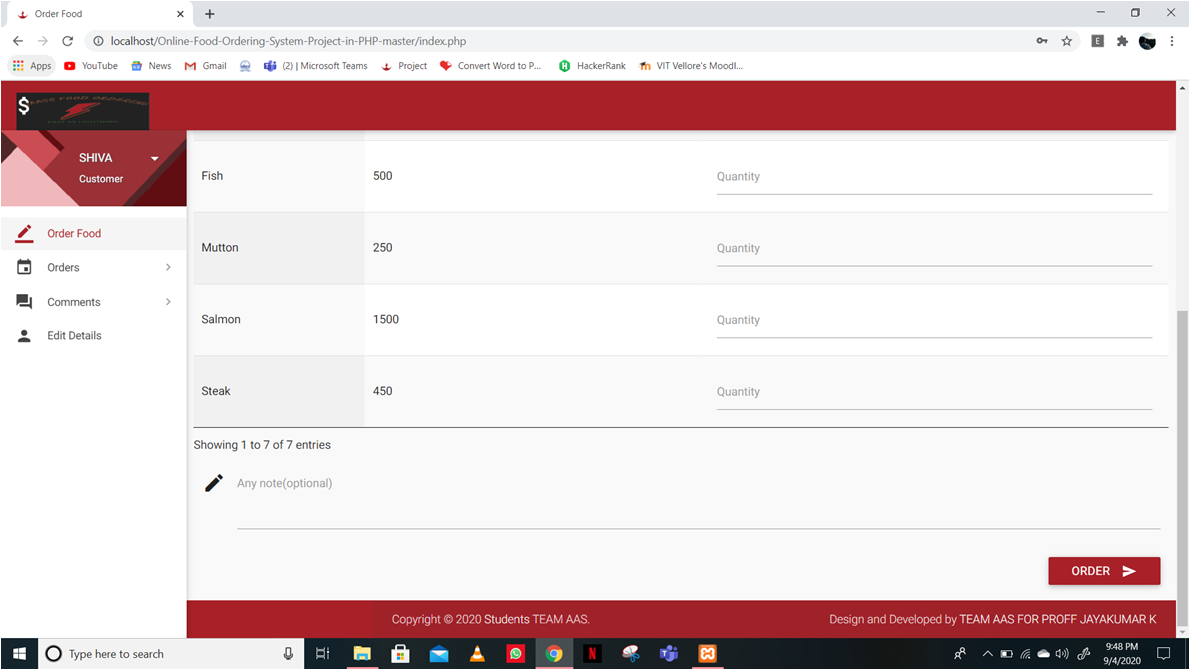The width and height of the screenshot is (1190, 670).
Task: Open Gmail from the bookmarks bar
Action: click(205, 65)
